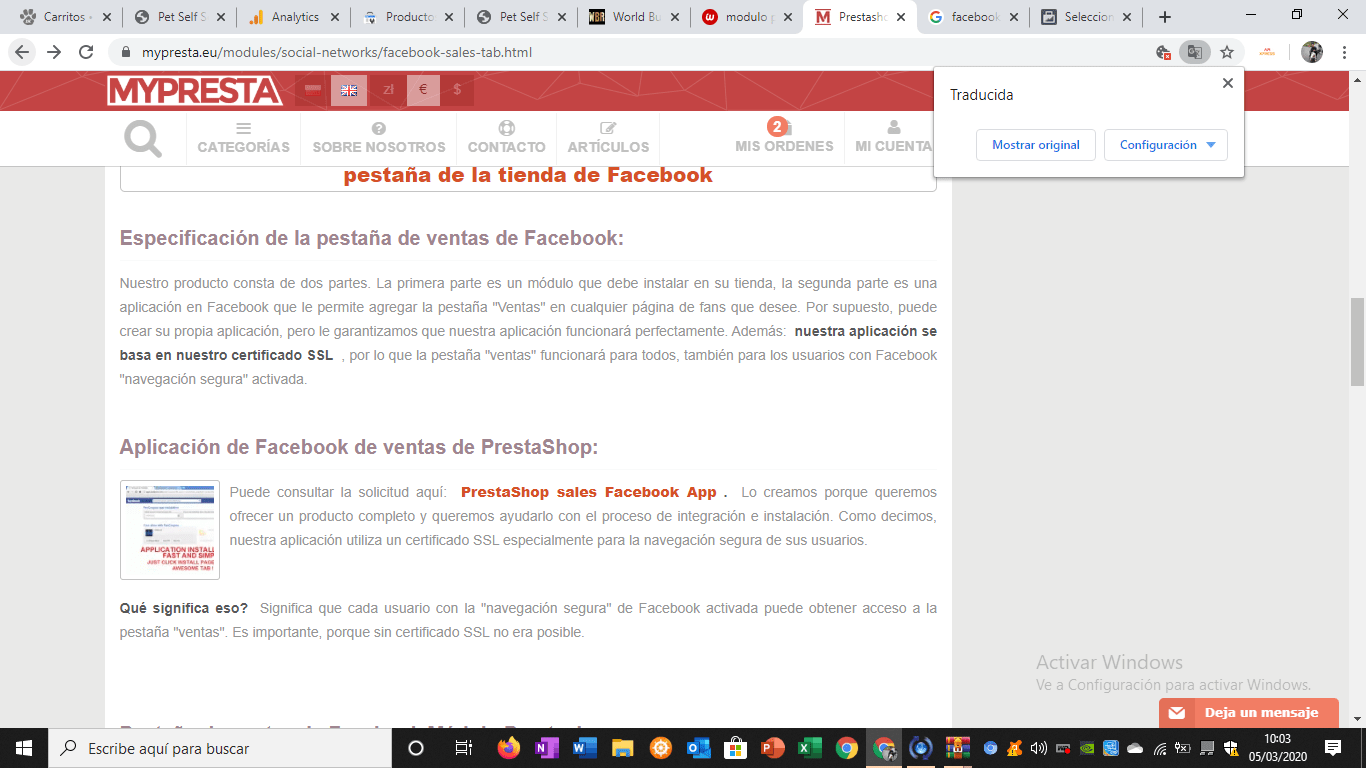This screenshot has height=768, width=1366.
Task: Open Microsoft Store from taskbar
Action: 735,748
